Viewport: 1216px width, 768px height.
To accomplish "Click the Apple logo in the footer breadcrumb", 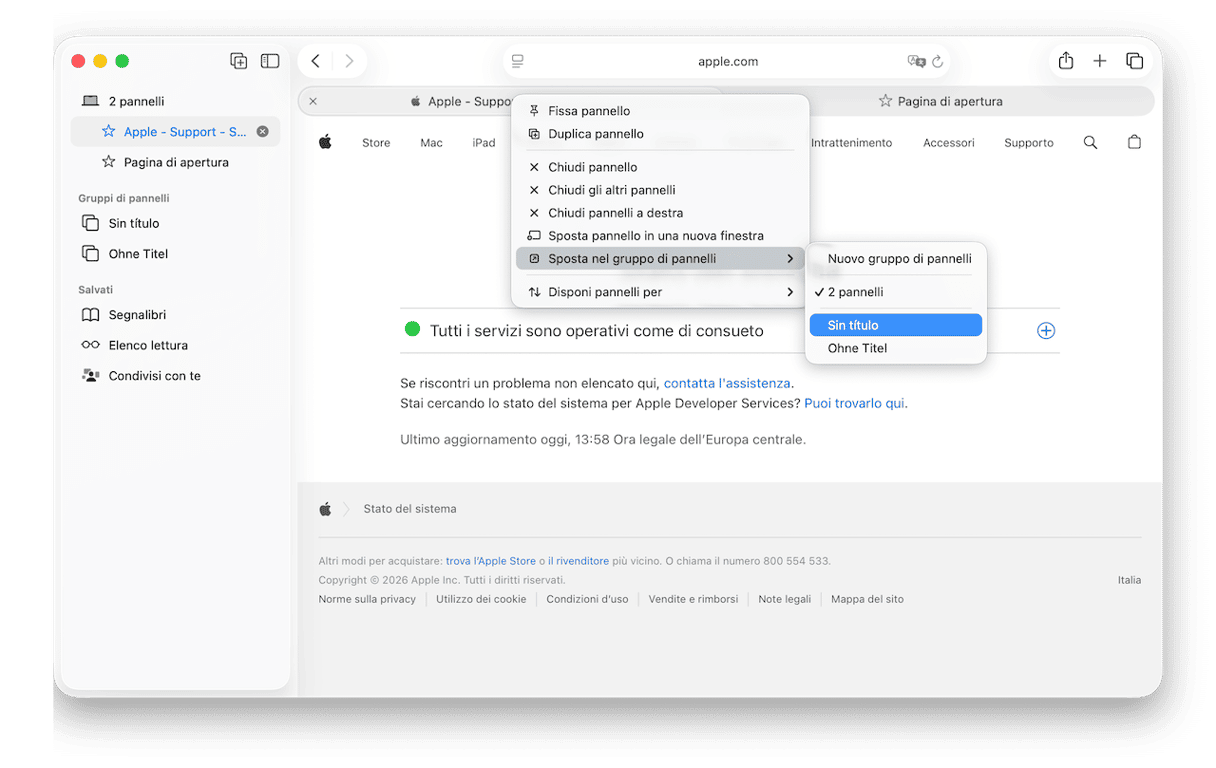I will coord(325,509).
